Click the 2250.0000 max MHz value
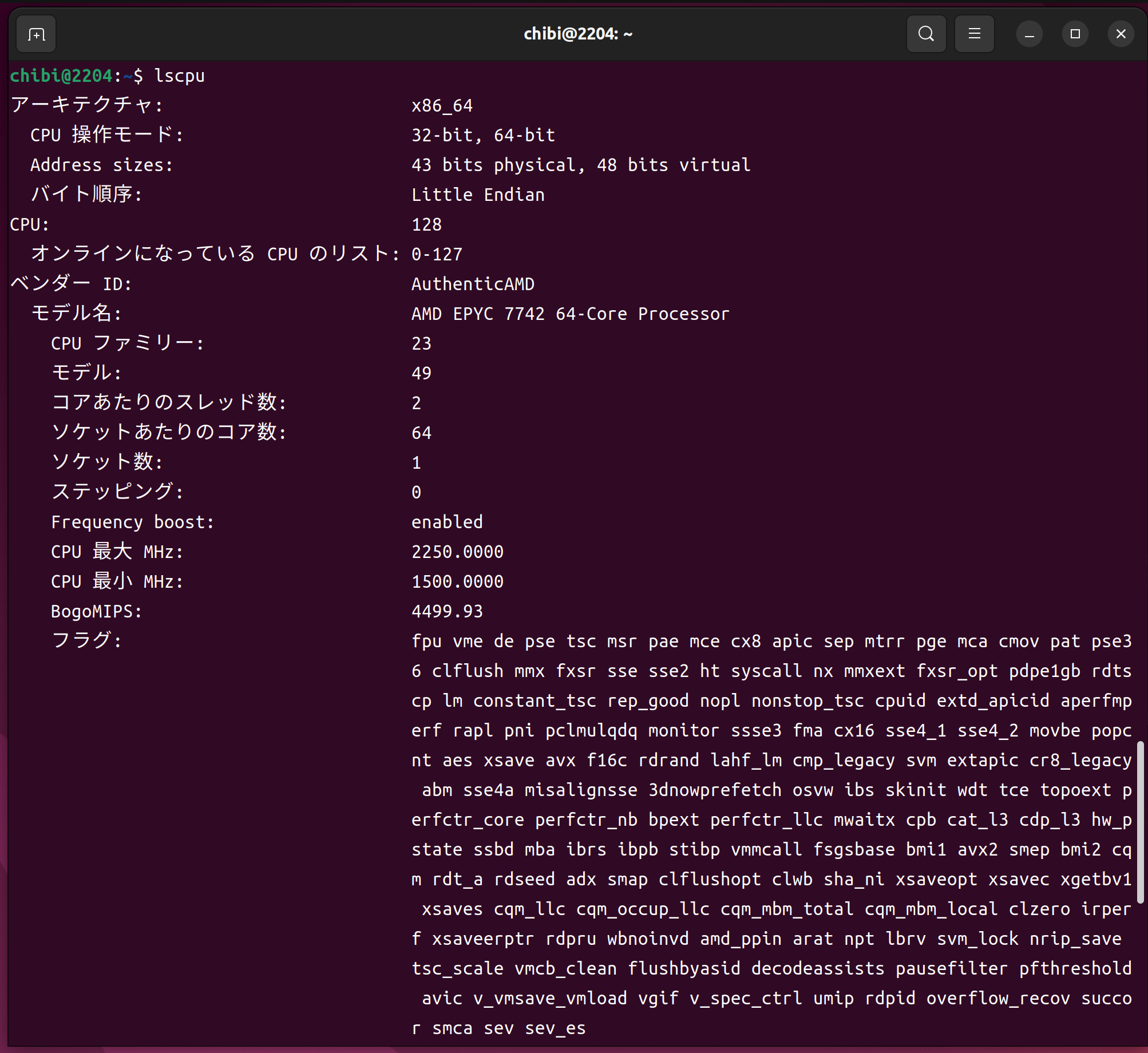 (x=457, y=552)
